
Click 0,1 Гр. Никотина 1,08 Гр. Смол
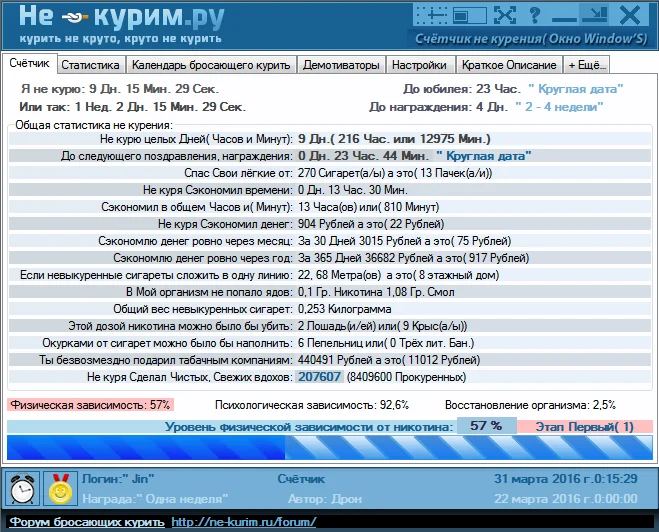[x=376, y=292]
